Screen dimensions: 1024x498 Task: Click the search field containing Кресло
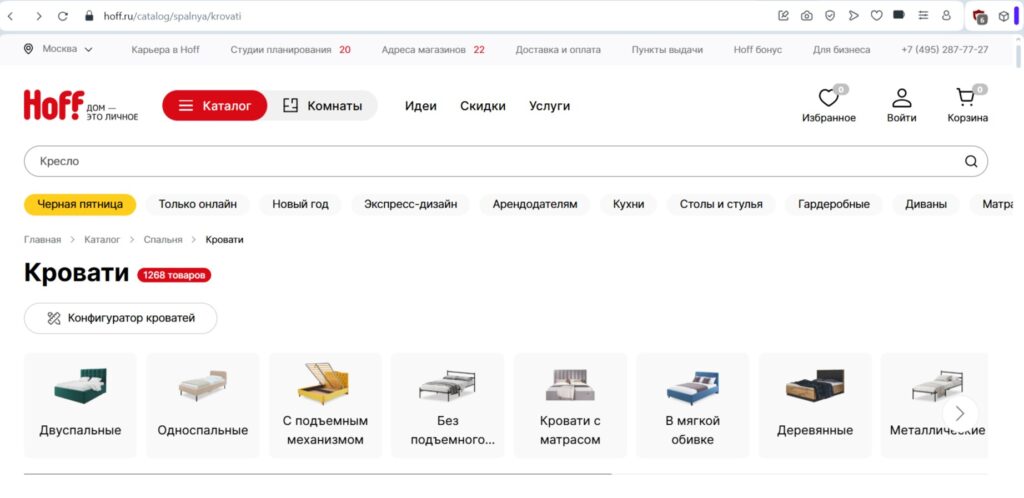[490, 161]
